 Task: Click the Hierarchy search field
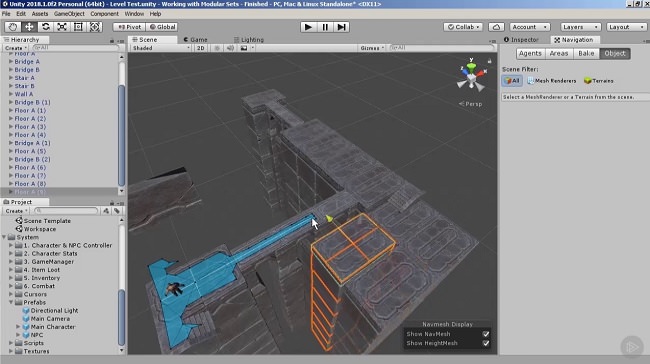click(x=75, y=48)
